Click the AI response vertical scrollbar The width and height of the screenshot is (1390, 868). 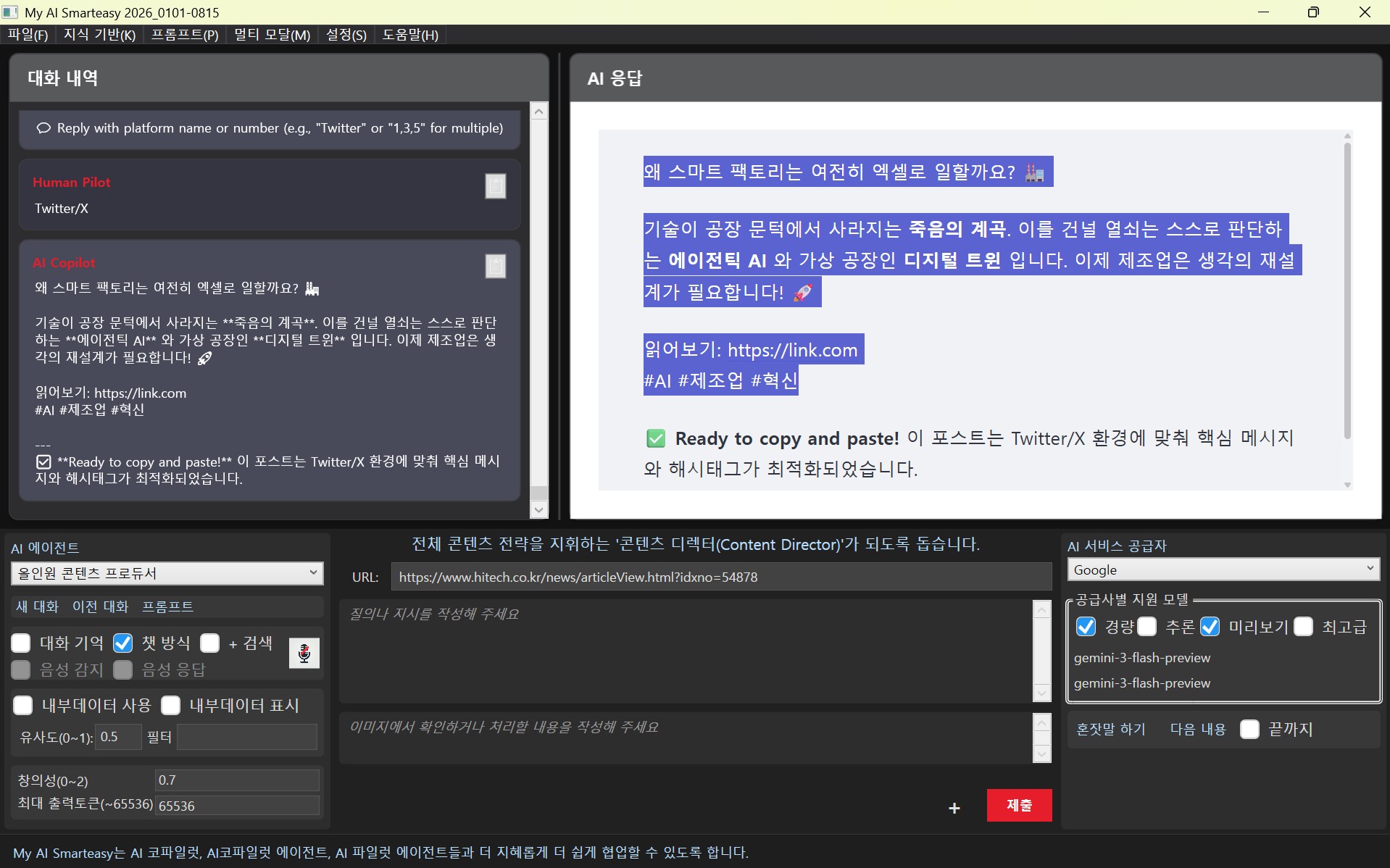click(1347, 290)
